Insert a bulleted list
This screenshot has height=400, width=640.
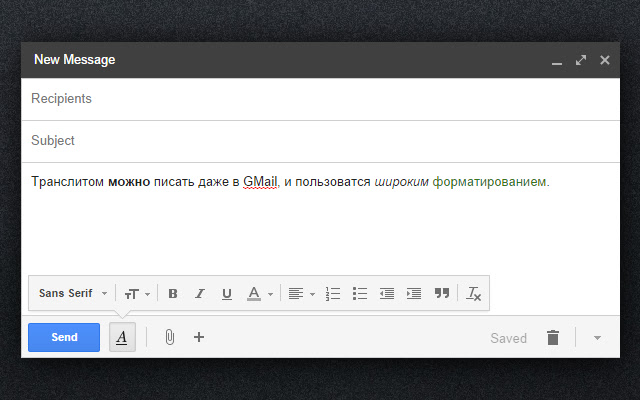[360, 293]
